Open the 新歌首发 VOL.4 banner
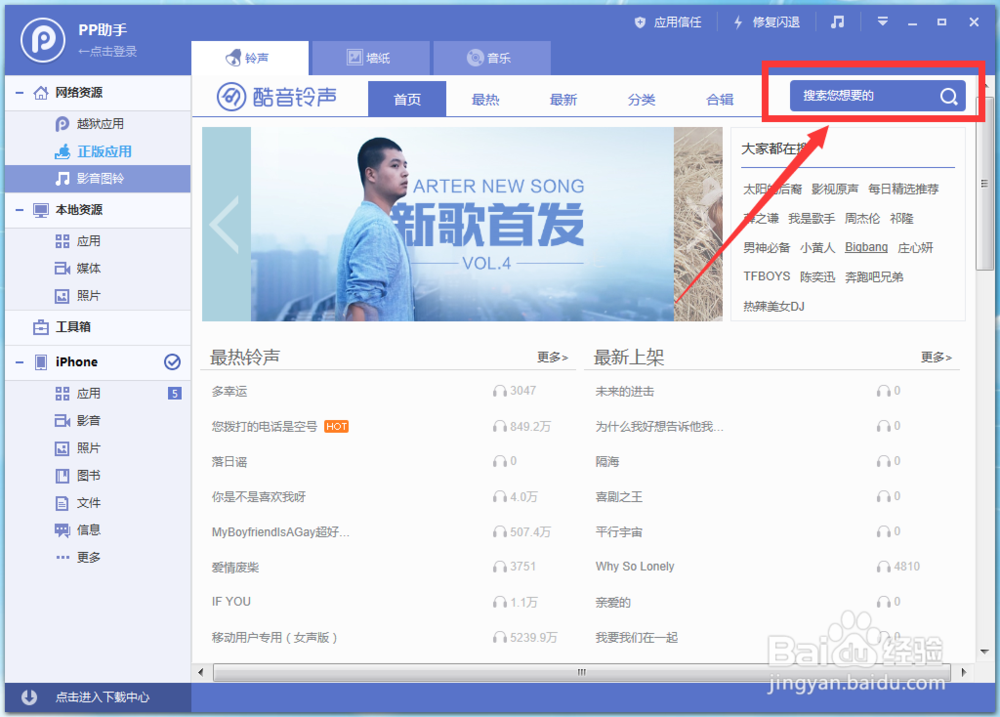 (x=462, y=224)
